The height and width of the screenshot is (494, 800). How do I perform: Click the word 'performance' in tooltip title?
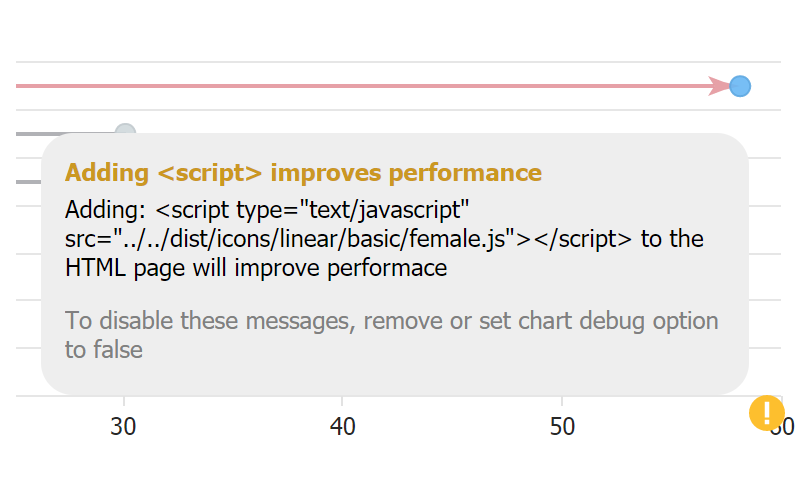click(465, 172)
